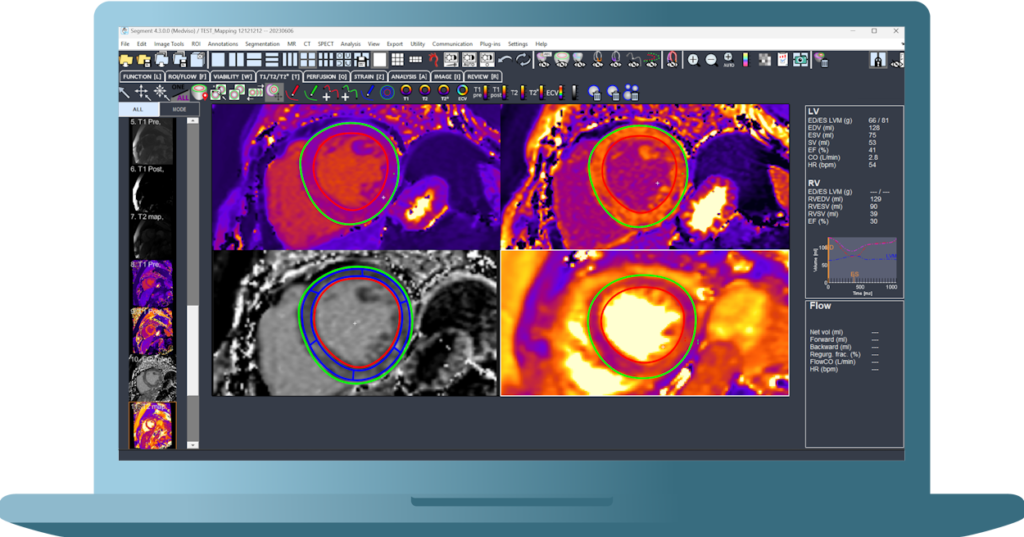Viewport: 1024px width, 537px height.
Task: Open the Plug-ins menu
Action: (x=490, y=44)
